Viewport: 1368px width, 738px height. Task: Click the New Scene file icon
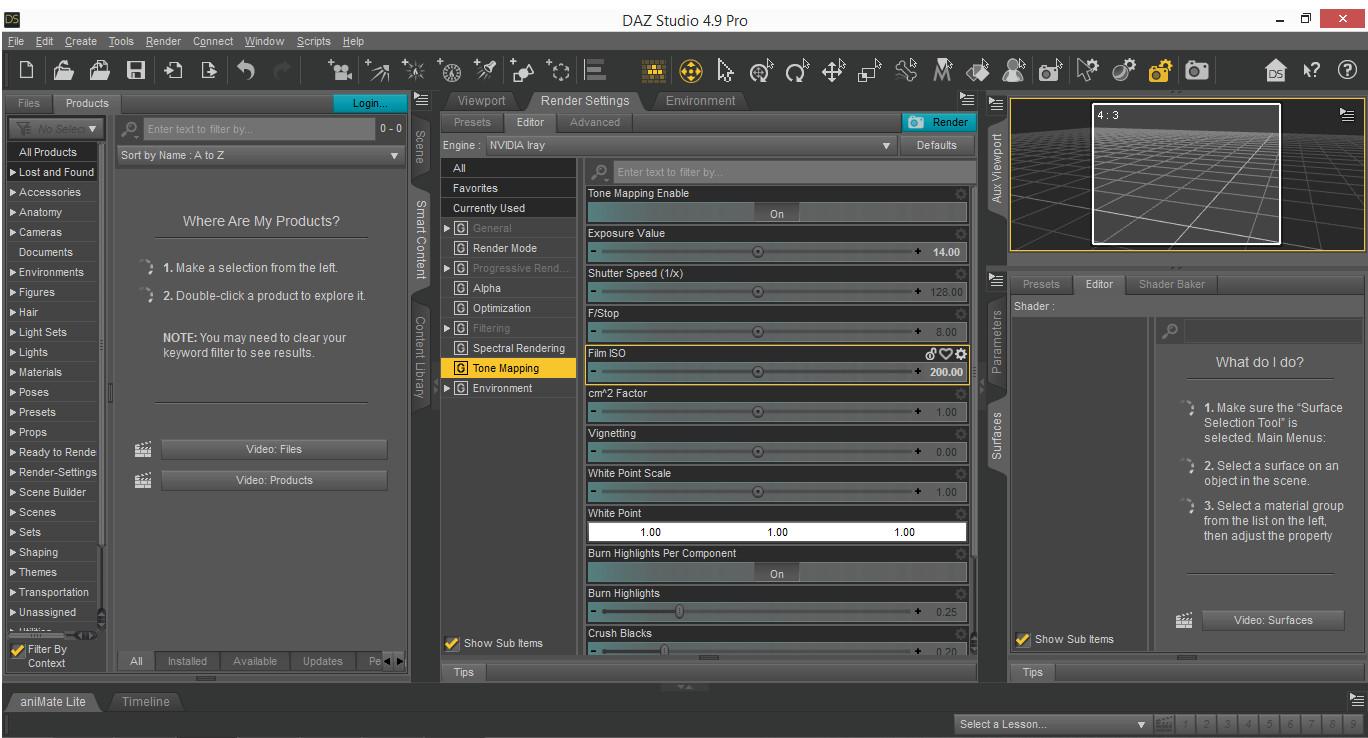[x=27, y=70]
